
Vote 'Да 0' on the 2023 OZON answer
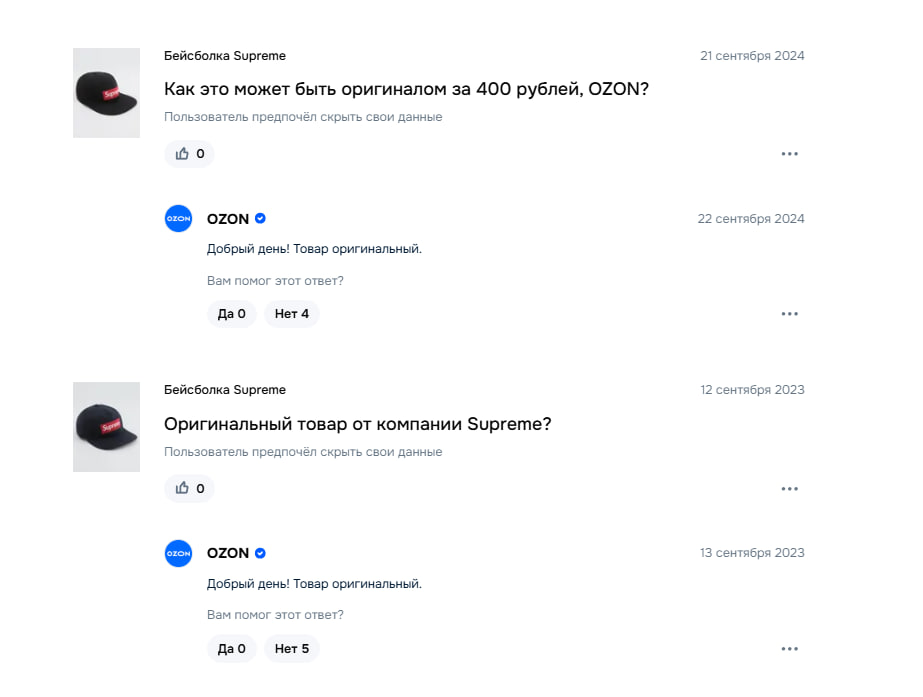(231, 649)
